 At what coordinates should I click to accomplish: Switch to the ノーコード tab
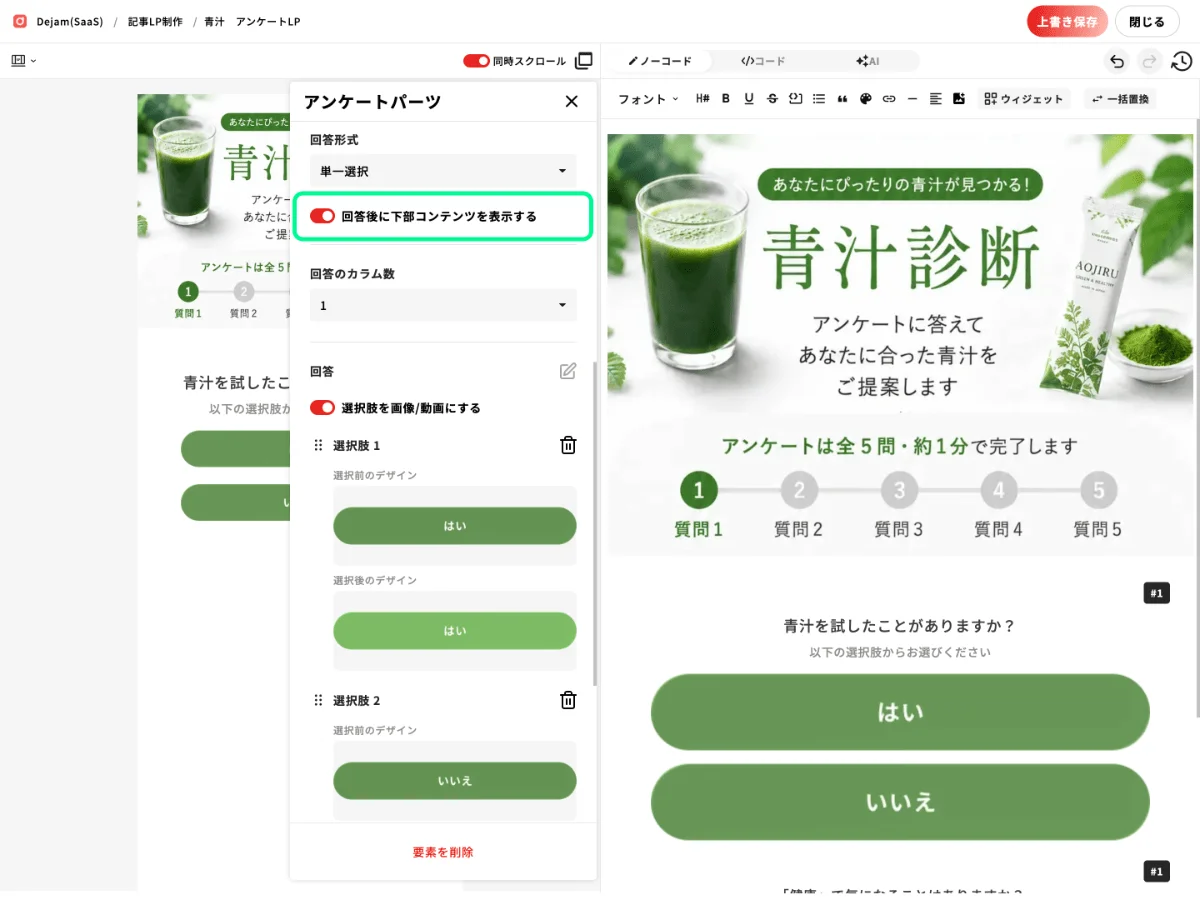(x=660, y=61)
